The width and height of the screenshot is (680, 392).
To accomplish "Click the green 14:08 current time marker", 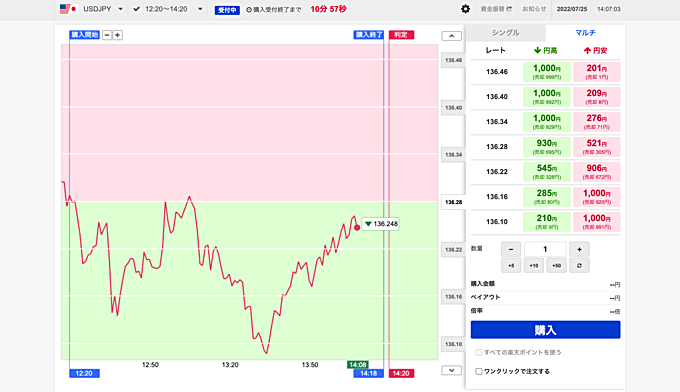I will click(x=358, y=365).
